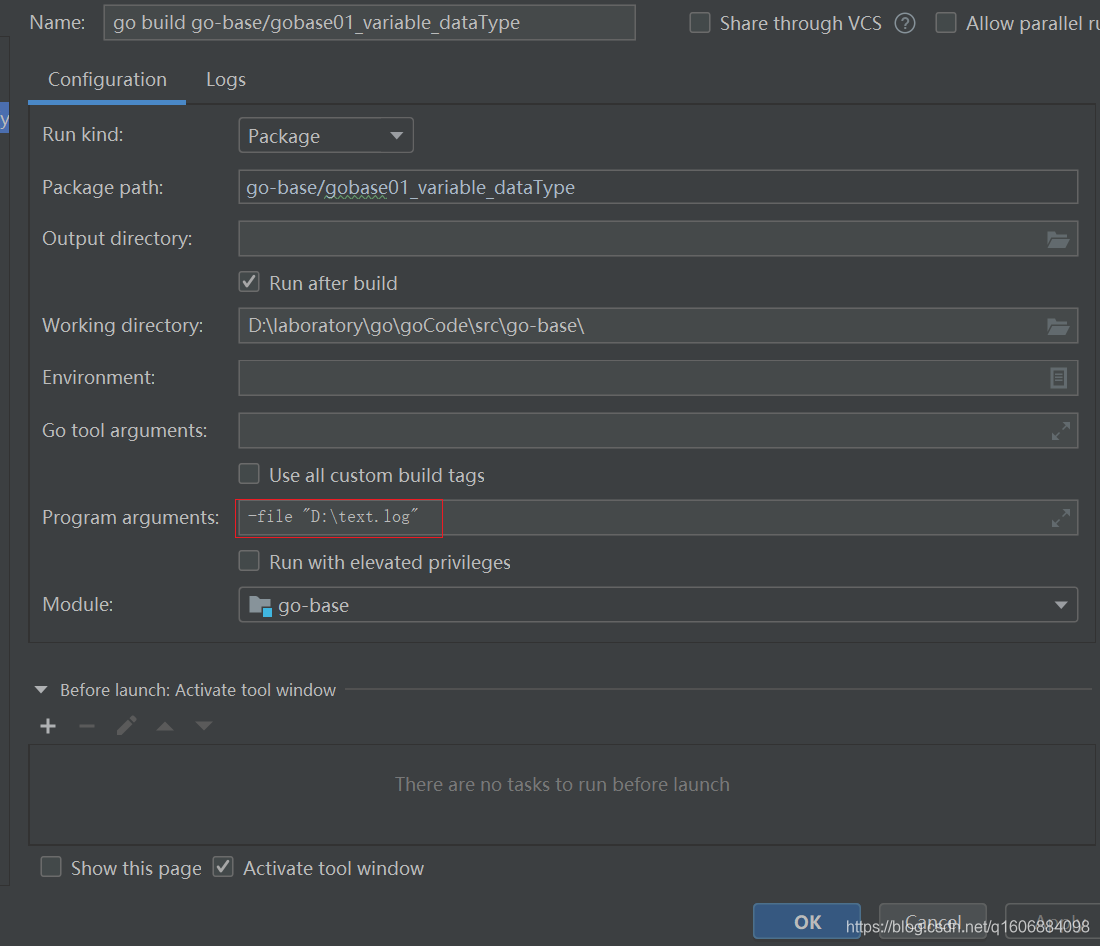The width and height of the screenshot is (1100, 946).
Task: Uncheck Run after build
Action: (x=249, y=282)
